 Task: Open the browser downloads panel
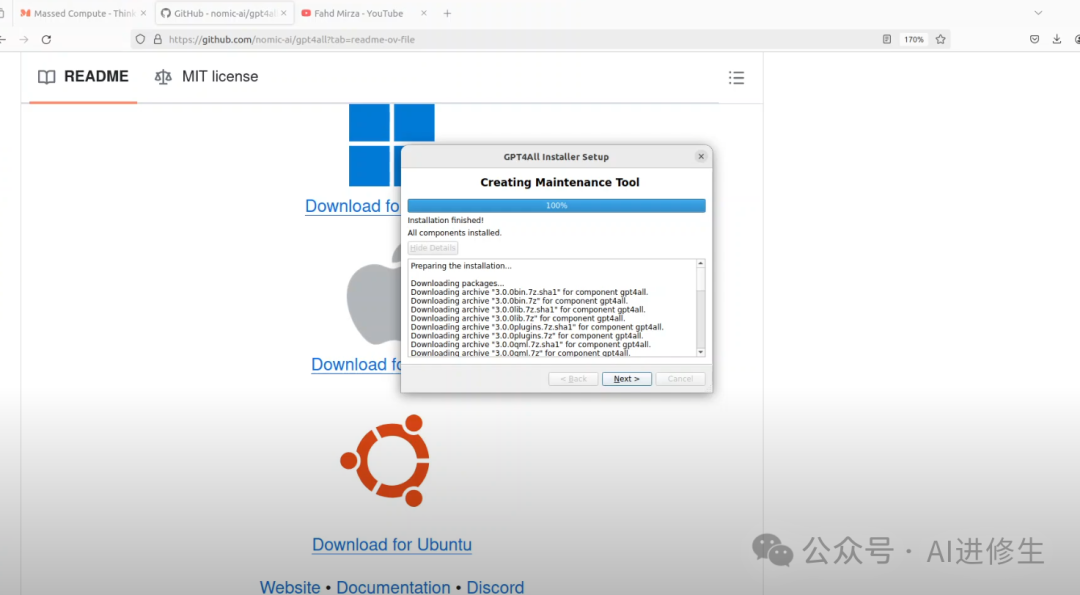(x=1057, y=39)
